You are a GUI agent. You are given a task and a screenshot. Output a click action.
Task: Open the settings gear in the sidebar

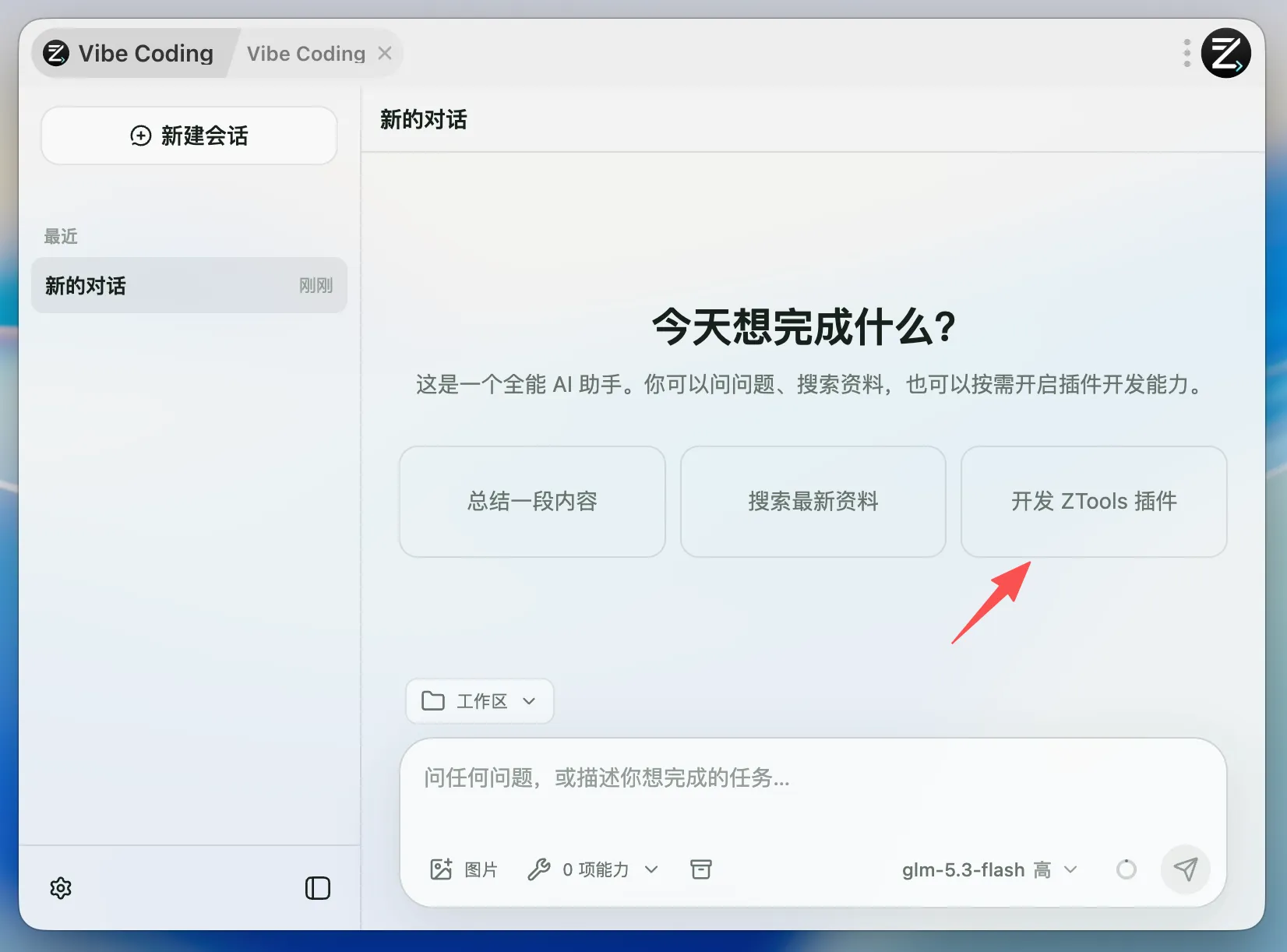[61, 888]
